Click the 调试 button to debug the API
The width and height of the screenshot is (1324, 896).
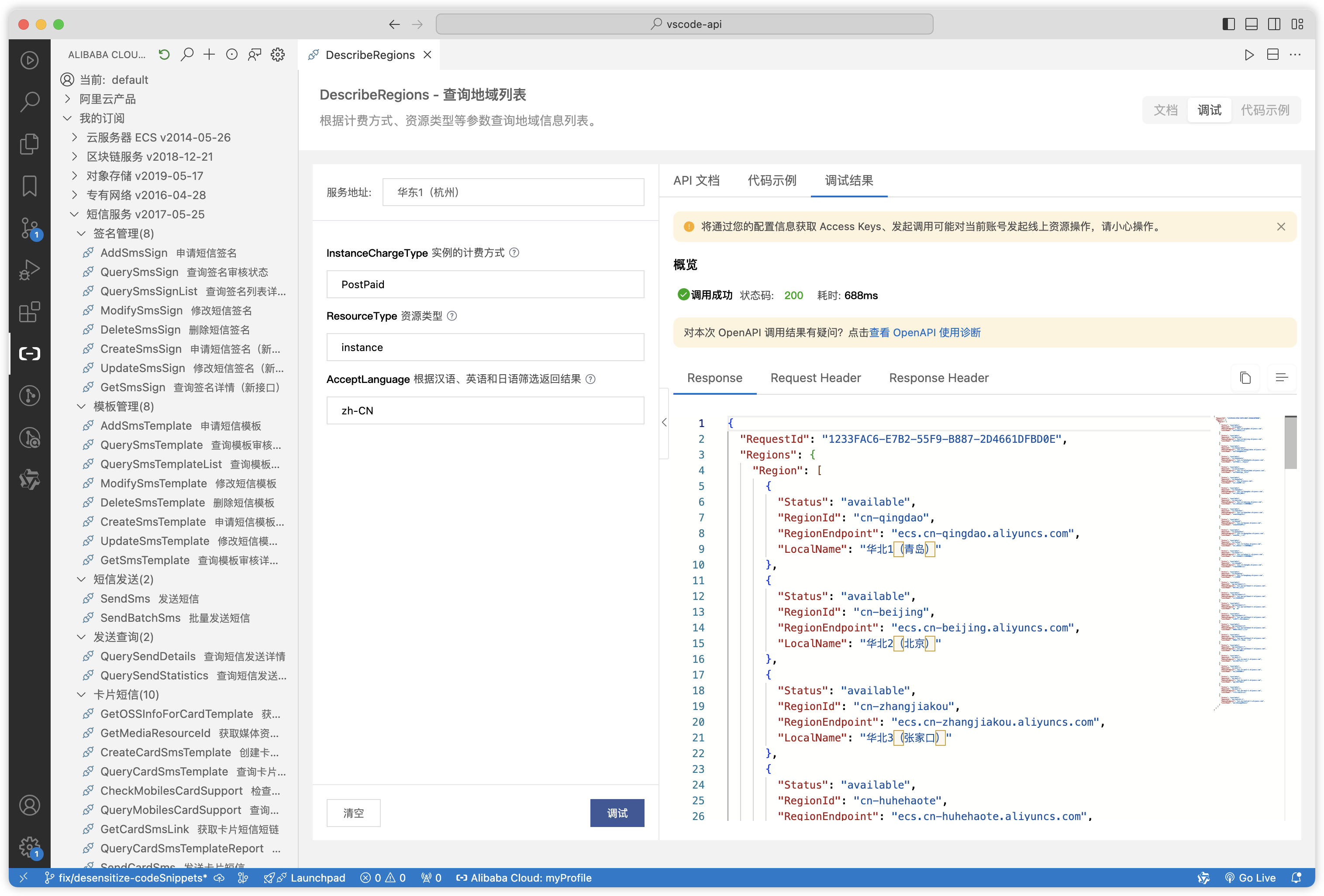pos(617,813)
